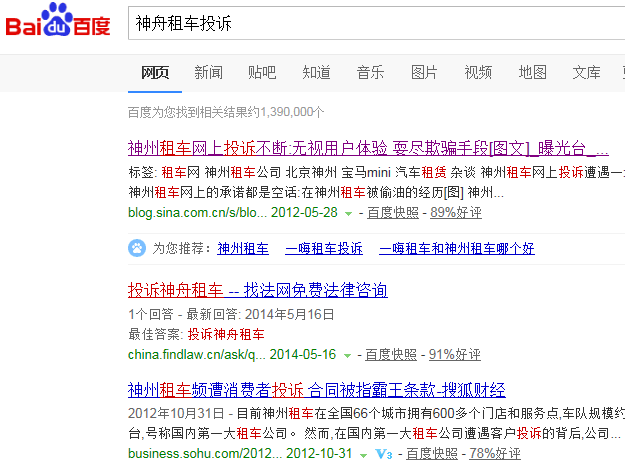Open 百度快照 for the china.findlaw.cn result
This screenshot has height=466, width=625.
point(391,355)
